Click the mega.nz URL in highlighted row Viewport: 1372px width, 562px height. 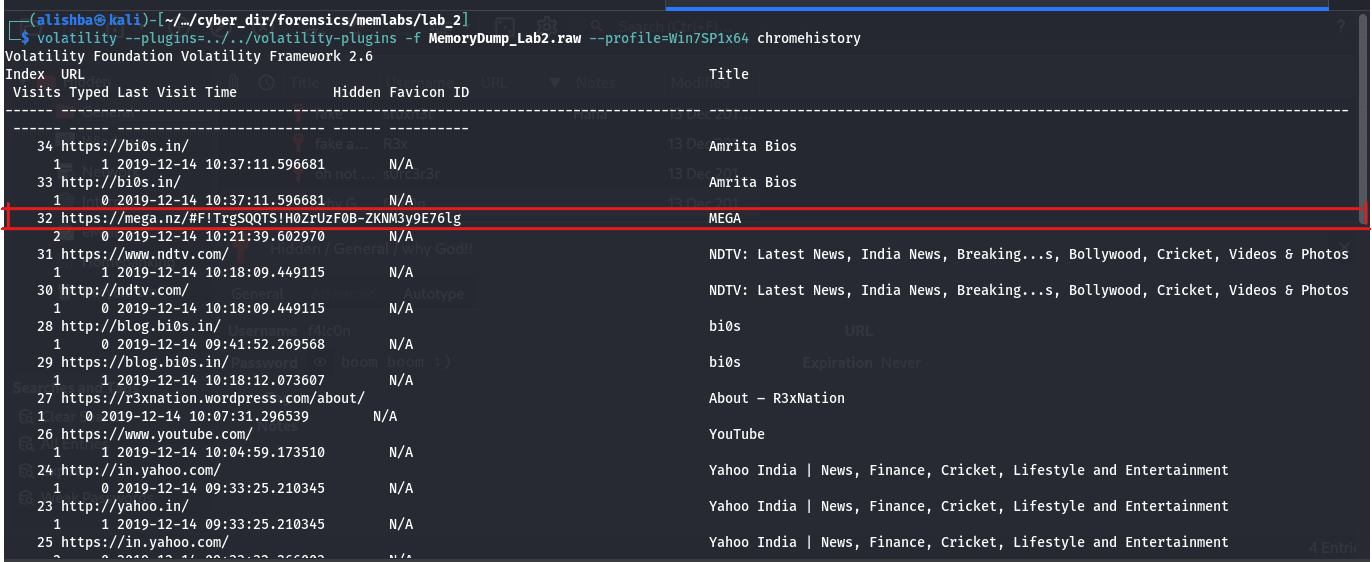pyautogui.click(x=260, y=218)
